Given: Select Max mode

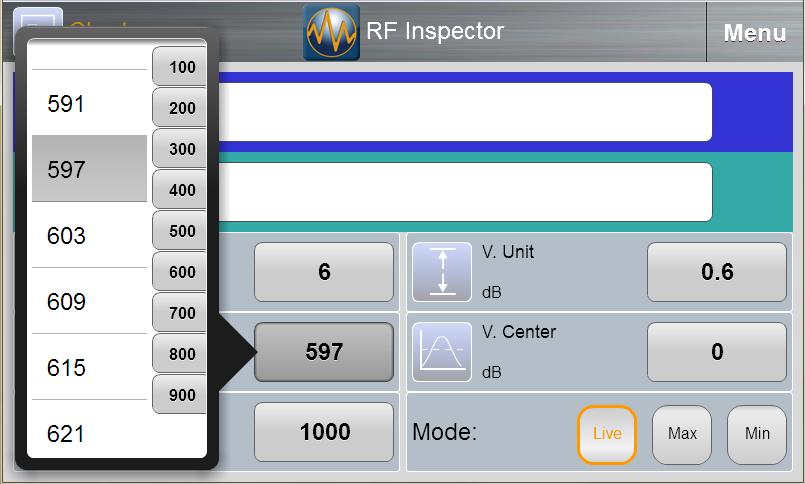Looking at the screenshot, I should [x=682, y=434].
